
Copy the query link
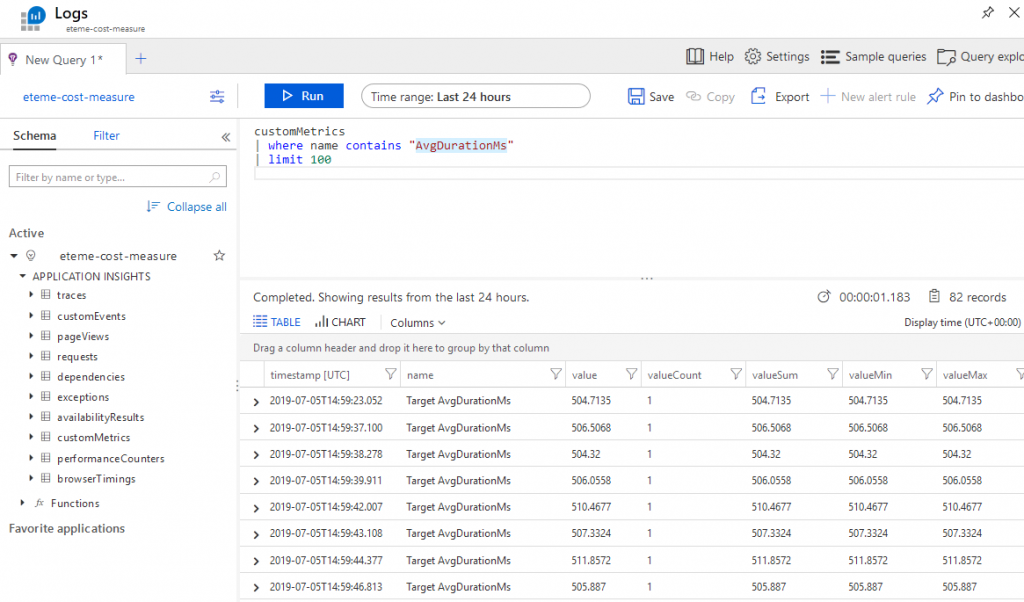click(710, 96)
